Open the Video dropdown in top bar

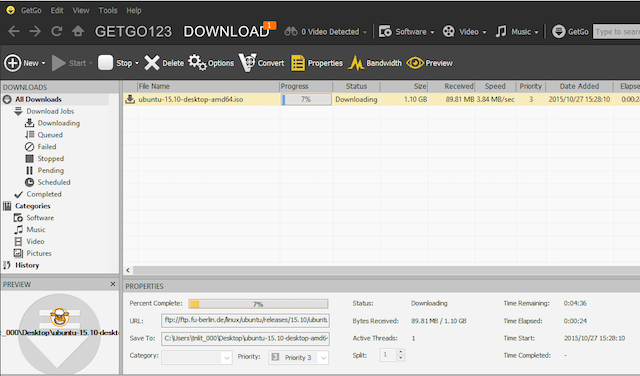464,31
